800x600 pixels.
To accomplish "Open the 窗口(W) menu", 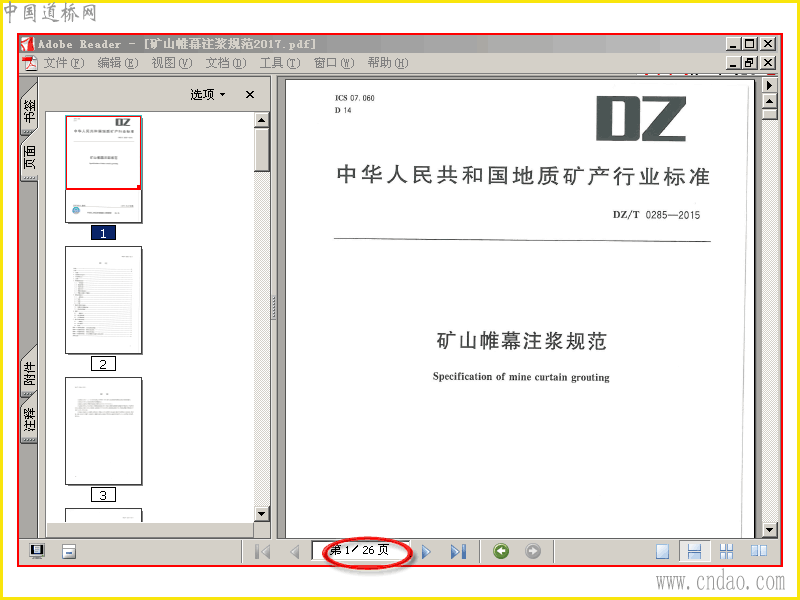I will (334, 63).
